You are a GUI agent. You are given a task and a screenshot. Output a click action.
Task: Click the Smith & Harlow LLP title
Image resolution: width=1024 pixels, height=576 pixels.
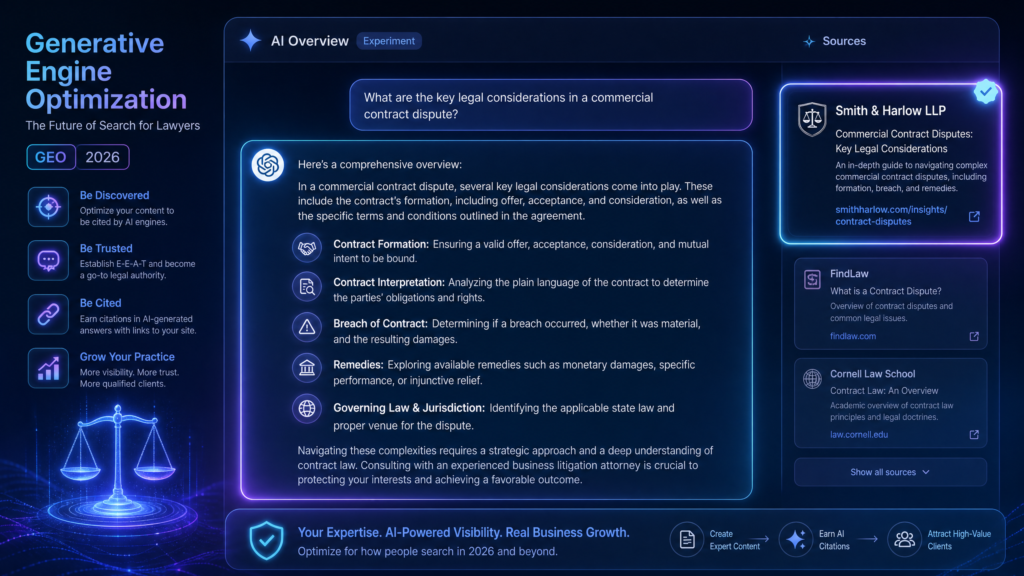(x=890, y=111)
